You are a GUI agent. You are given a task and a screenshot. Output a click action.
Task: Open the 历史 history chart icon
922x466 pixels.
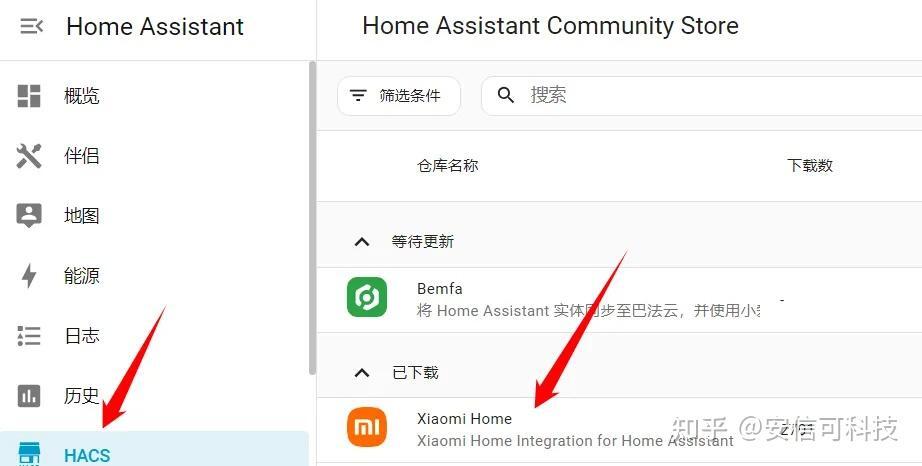coord(29,396)
